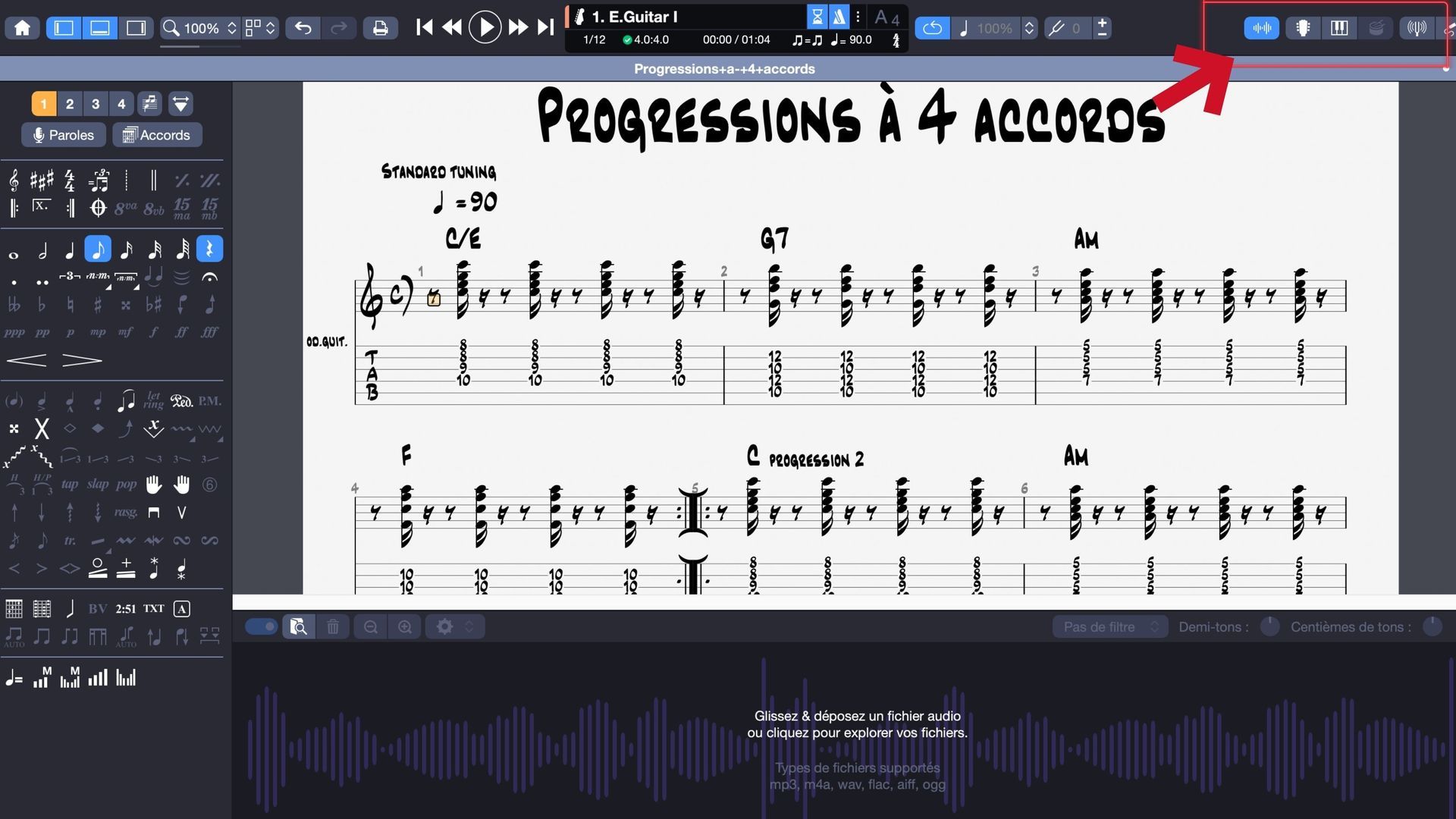Insert a treble clef from the palette
The width and height of the screenshot is (1456, 819).
coord(14,180)
